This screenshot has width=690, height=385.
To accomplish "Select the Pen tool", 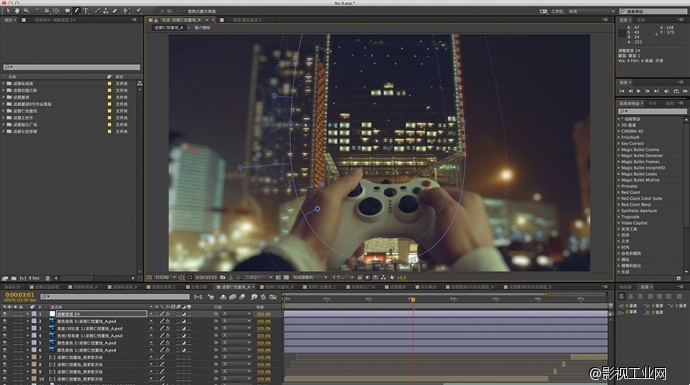I will [x=77, y=11].
